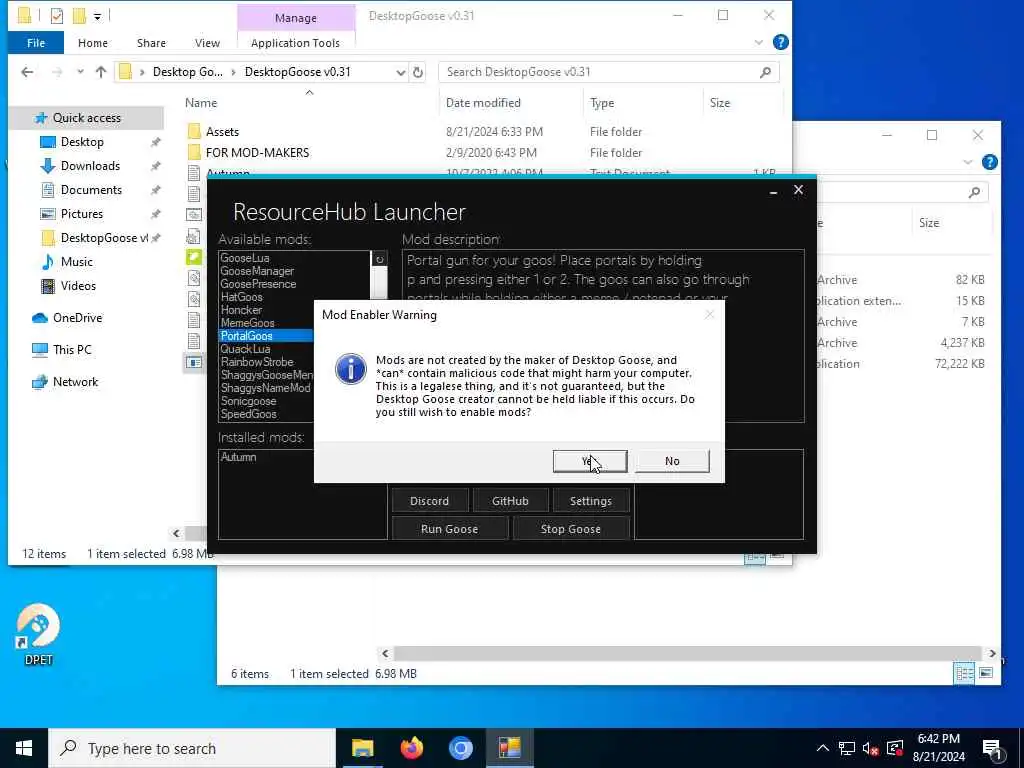Open the Application Tools tab
Image resolution: width=1024 pixels, height=768 pixels.
(295, 43)
